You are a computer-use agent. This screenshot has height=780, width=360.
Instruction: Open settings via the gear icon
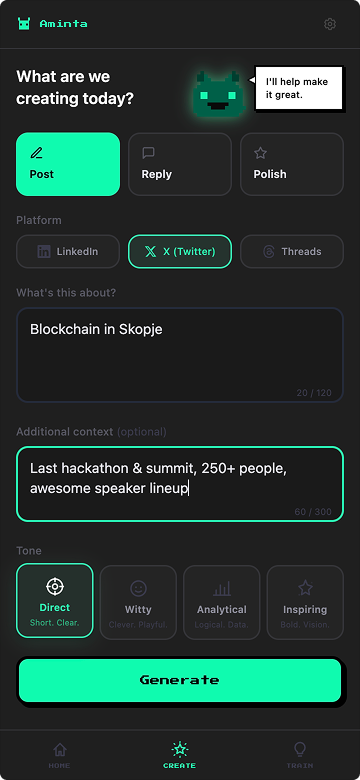(330, 24)
